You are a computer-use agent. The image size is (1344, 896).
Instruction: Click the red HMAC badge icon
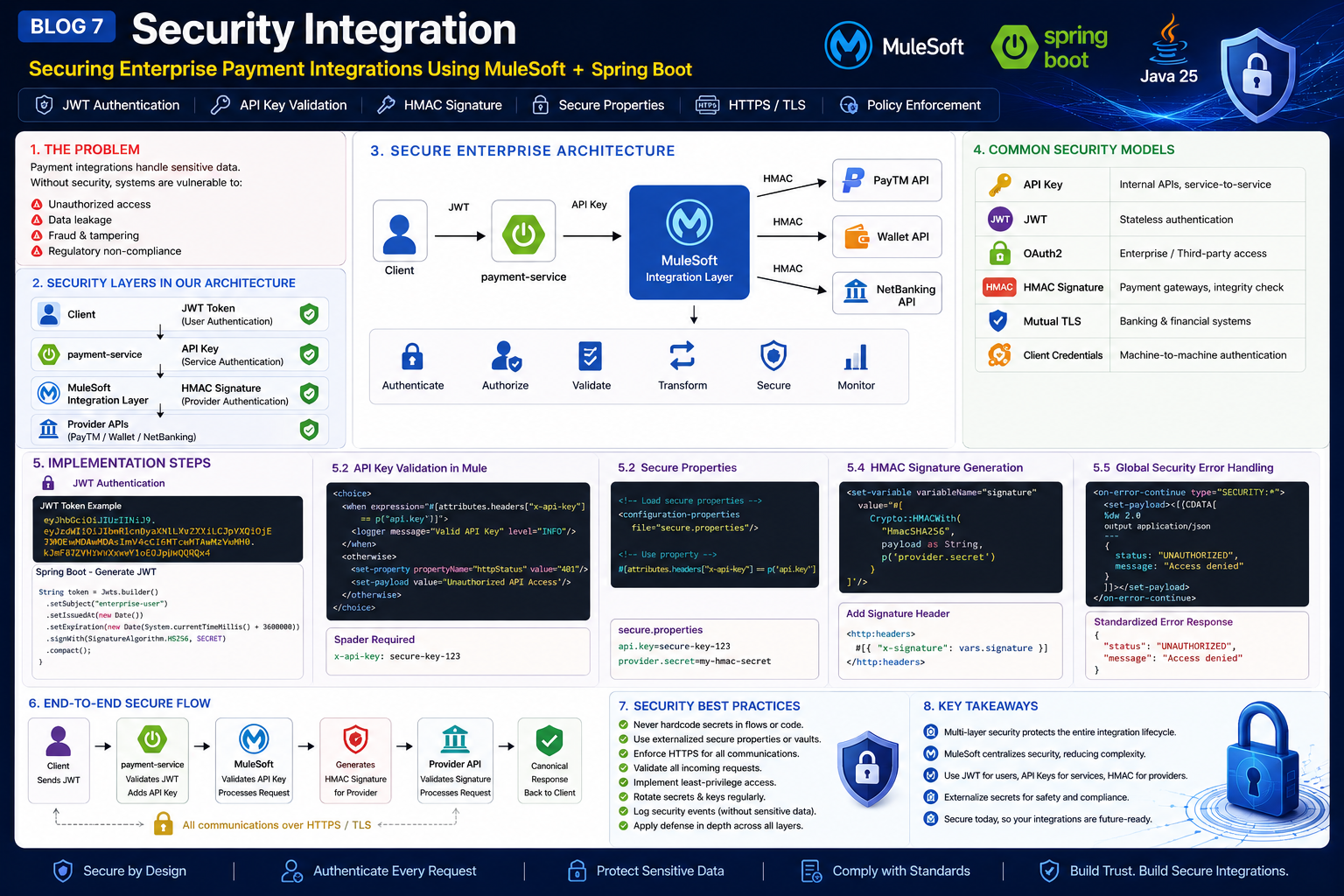(999, 287)
